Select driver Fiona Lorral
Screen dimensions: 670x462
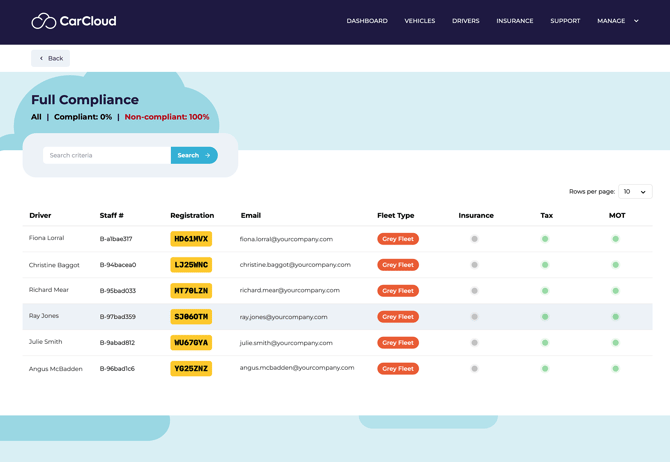[47, 238]
